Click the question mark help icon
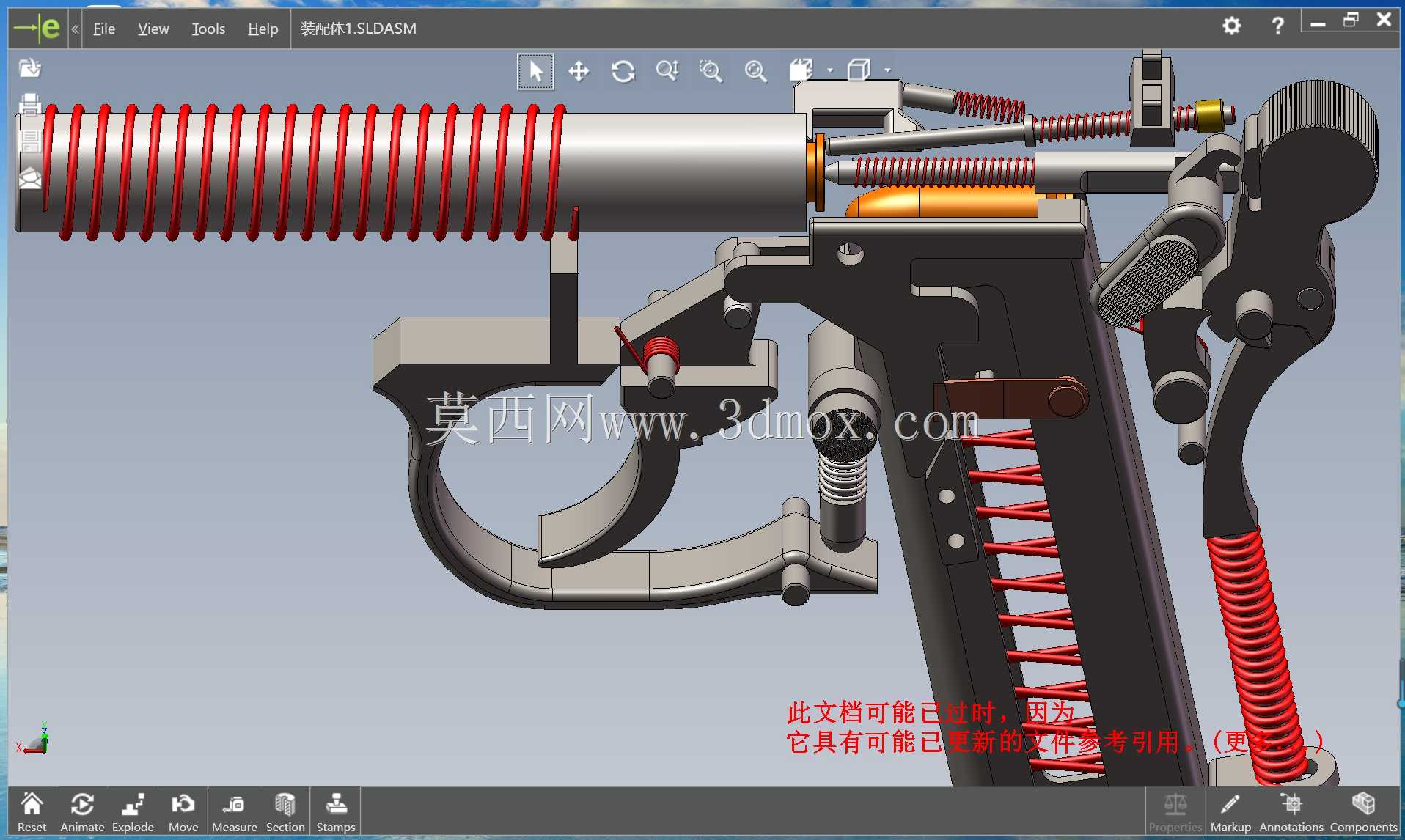 pyautogui.click(x=1277, y=26)
